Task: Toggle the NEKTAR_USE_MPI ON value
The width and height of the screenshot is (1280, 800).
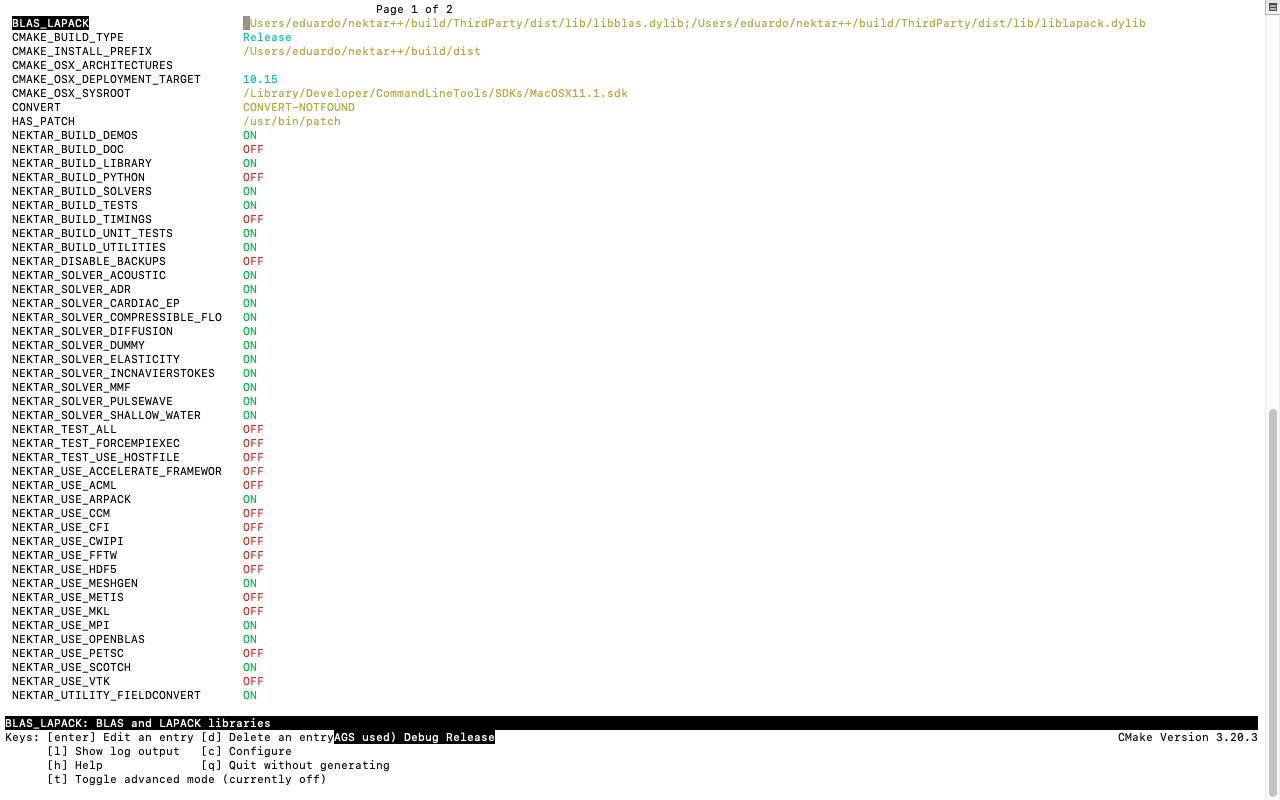Action: point(249,625)
